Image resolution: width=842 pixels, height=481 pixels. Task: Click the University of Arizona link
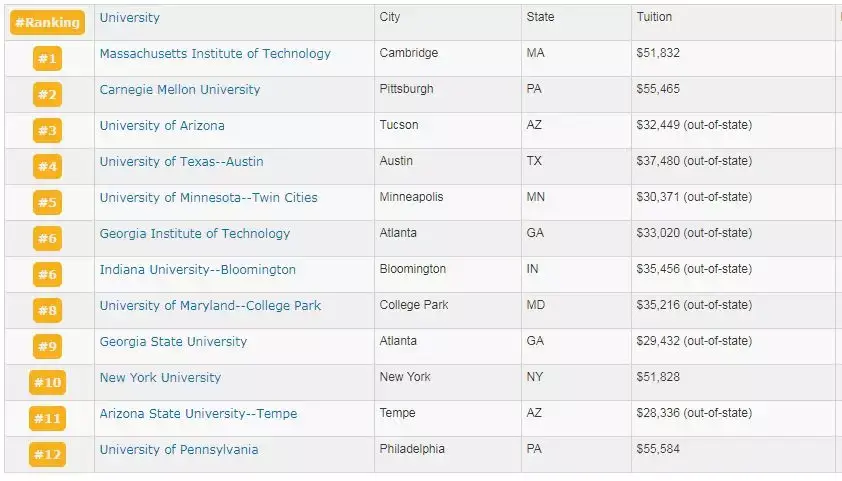coord(162,126)
